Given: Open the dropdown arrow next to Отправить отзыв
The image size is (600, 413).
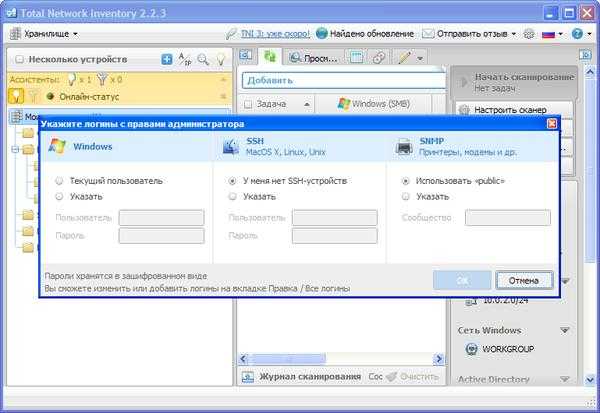Looking at the screenshot, I should (514, 34).
